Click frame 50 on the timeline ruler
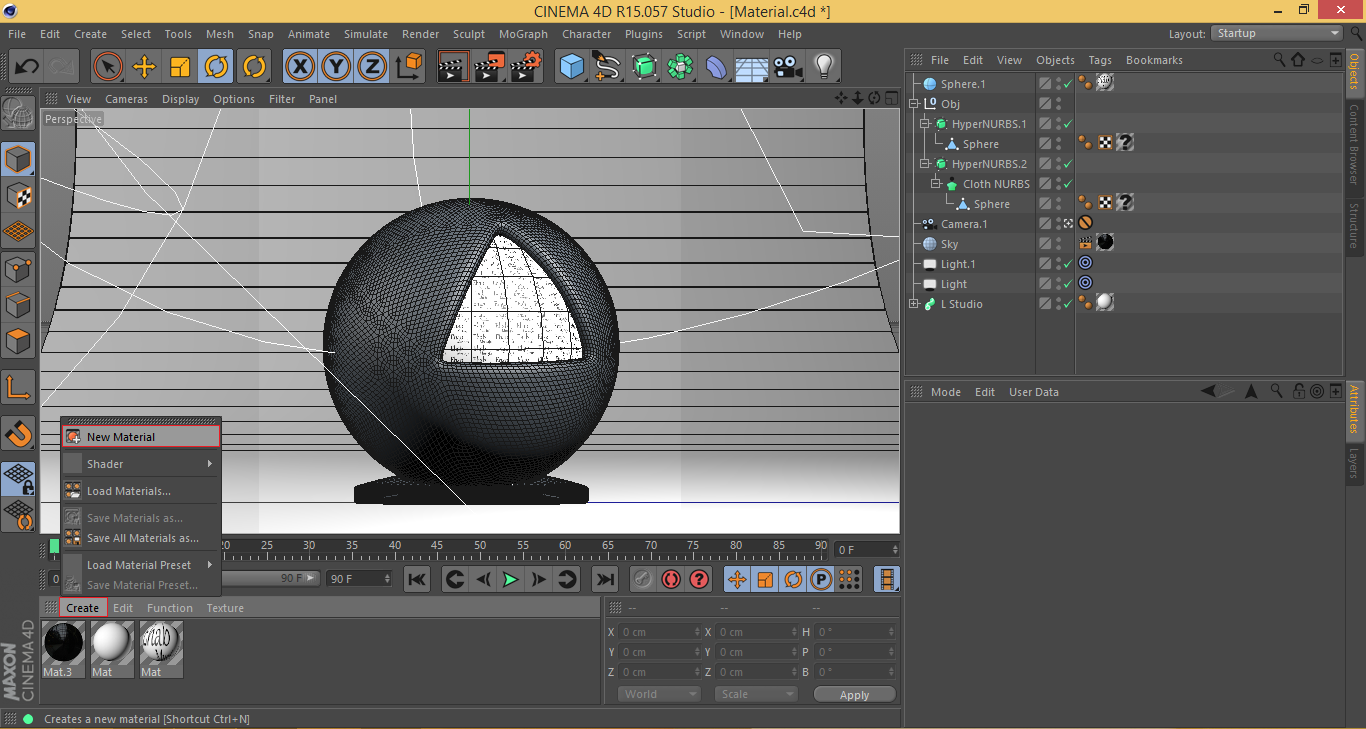 pos(481,546)
